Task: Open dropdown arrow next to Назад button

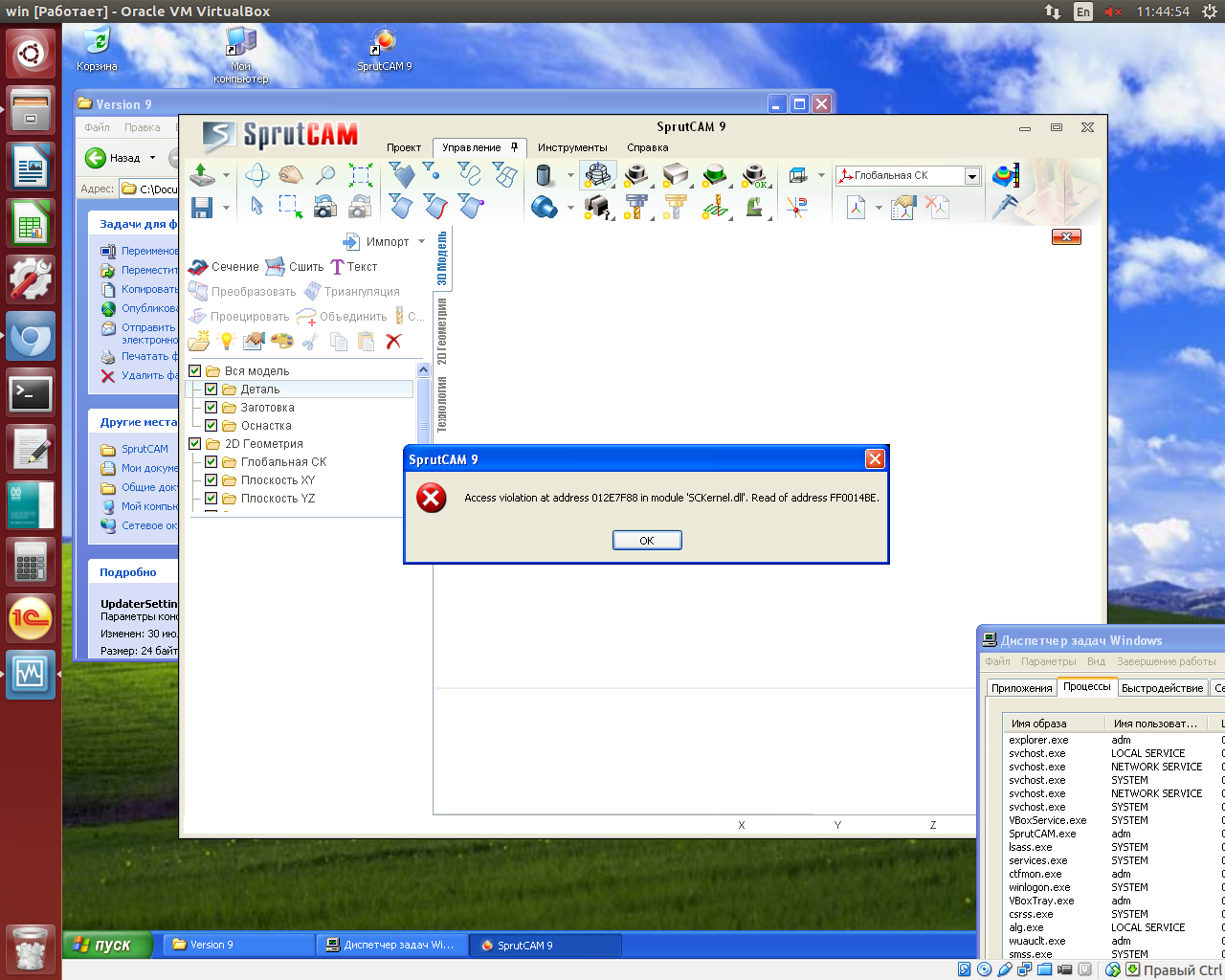Action: [152, 158]
